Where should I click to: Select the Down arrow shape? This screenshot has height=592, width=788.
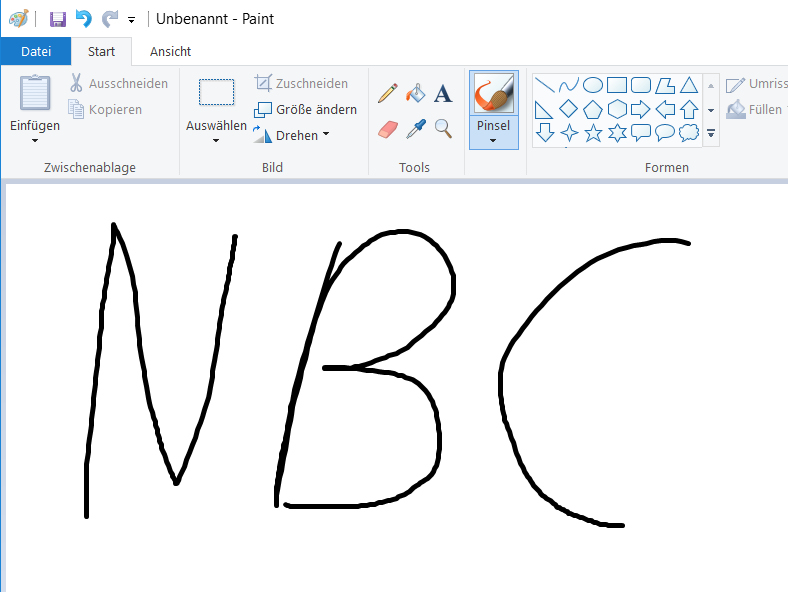click(x=544, y=133)
